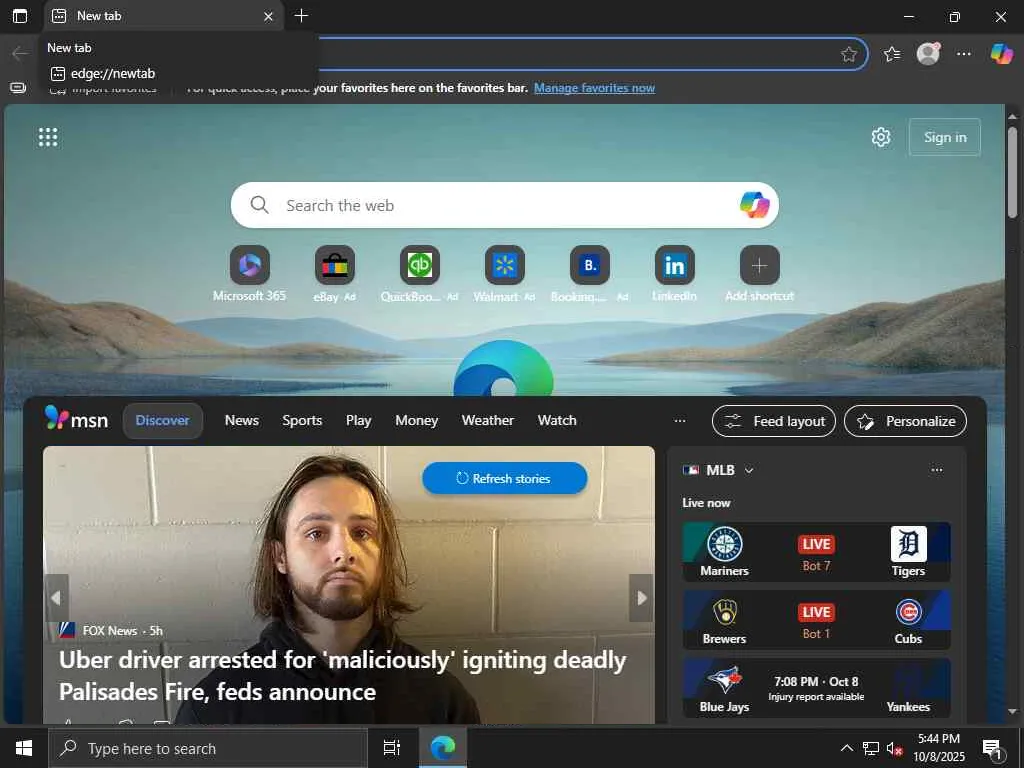Select the Play feed tab
The width and height of the screenshot is (1024, 768).
[x=359, y=421]
